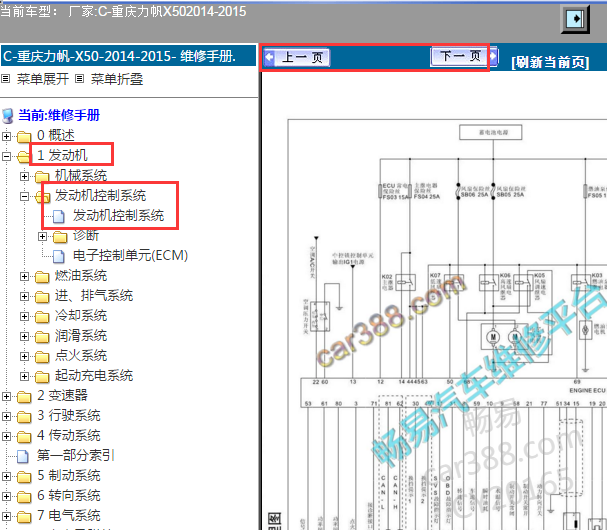Viewport: 607px width, 530px height.
Task: Click the folder icon of 2 变速器
Action: click(24, 397)
